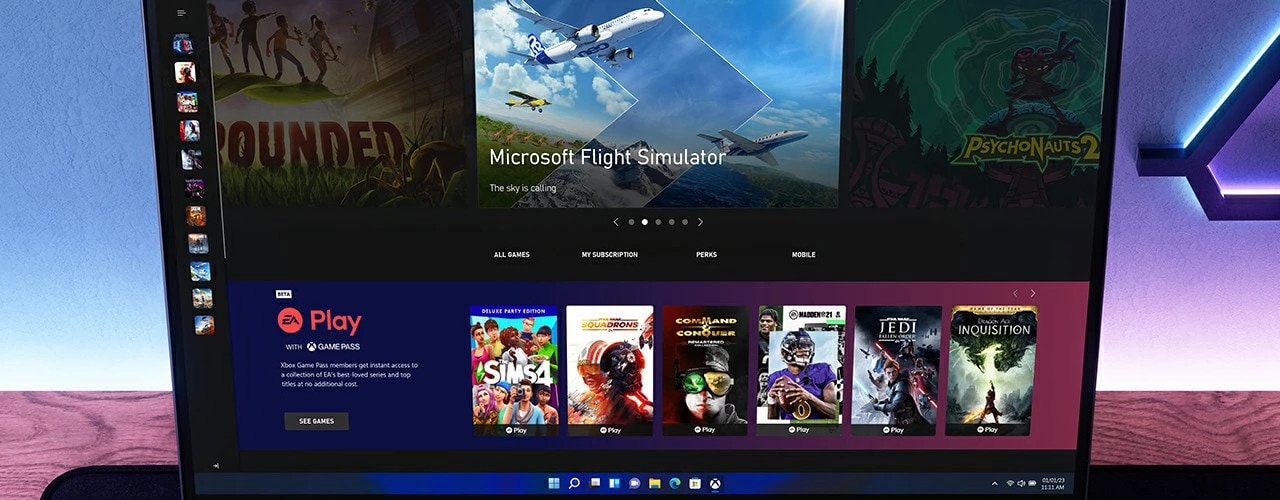
Task: Check the battery tray icon
Action: point(1030,484)
